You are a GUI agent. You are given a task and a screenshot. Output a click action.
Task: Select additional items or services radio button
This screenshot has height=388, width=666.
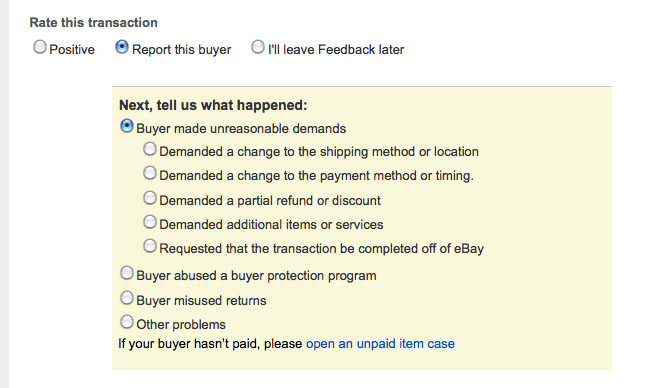(x=150, y=222)
